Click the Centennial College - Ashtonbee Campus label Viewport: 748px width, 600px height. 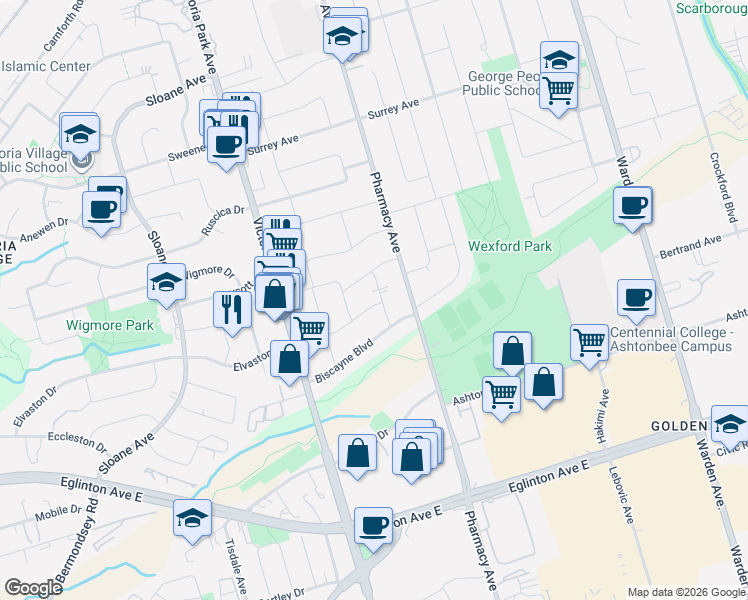(x=671, y=339)
